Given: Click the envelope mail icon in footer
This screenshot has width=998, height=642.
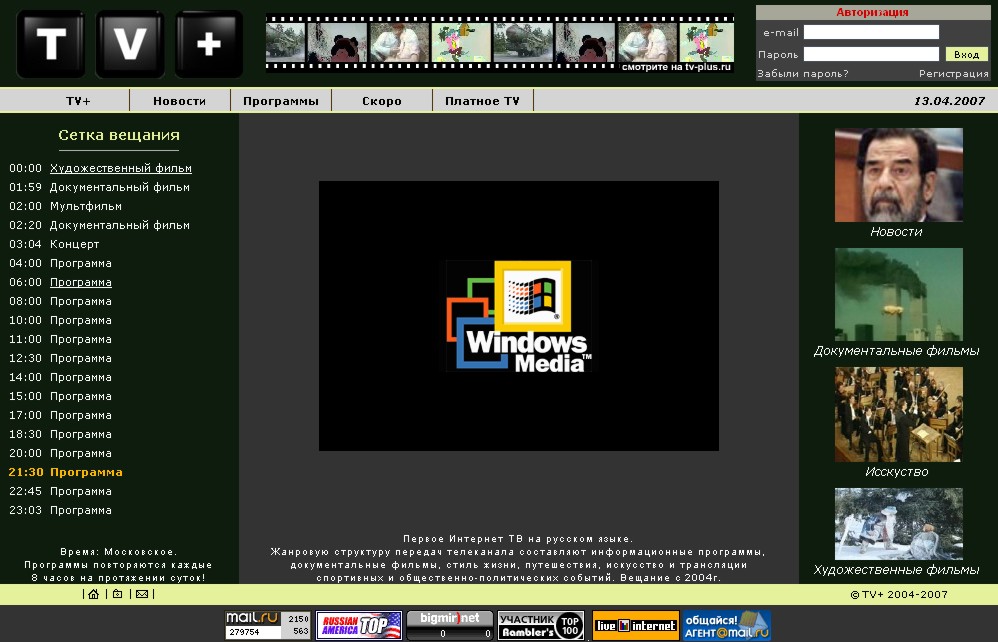Looking at the screenshot, I should pyautogui.click(x=142, y=594).
